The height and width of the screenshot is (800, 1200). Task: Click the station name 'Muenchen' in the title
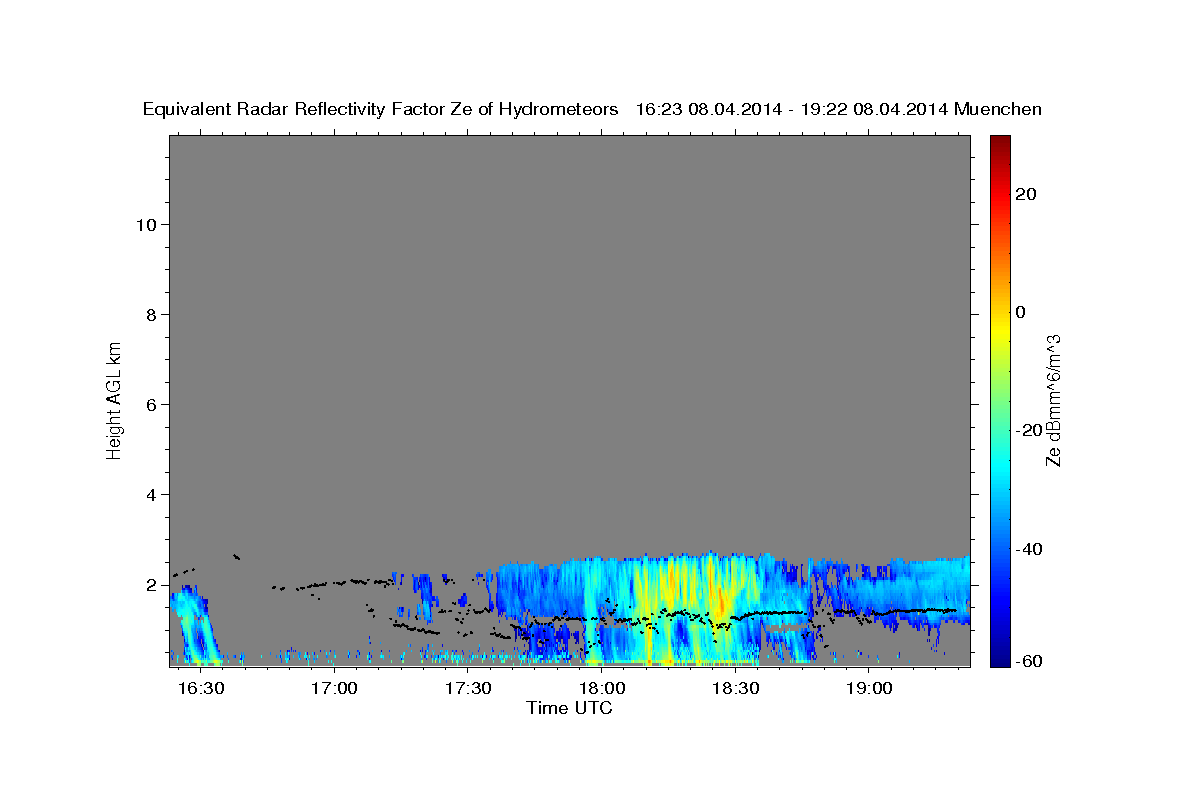pyautogui.click(x=998, y=110)
